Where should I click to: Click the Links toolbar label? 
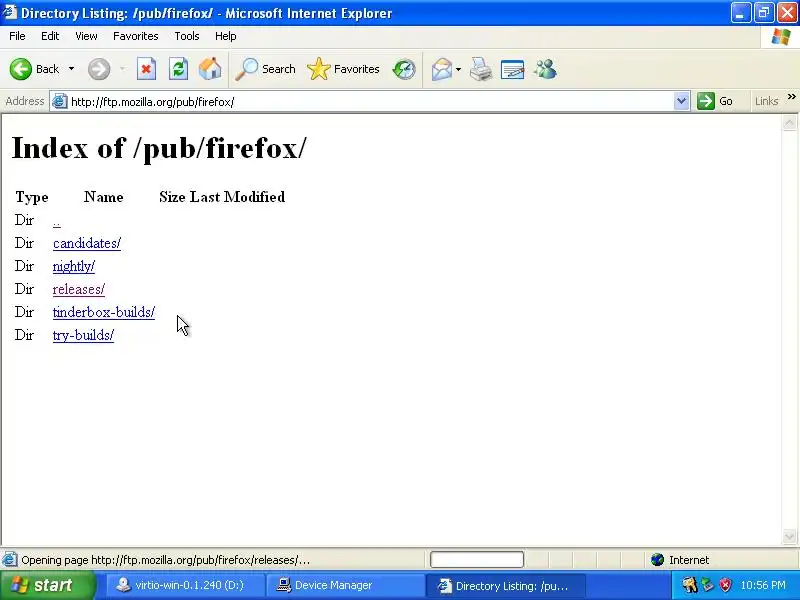pyautogui.click(x=766, y=101)
